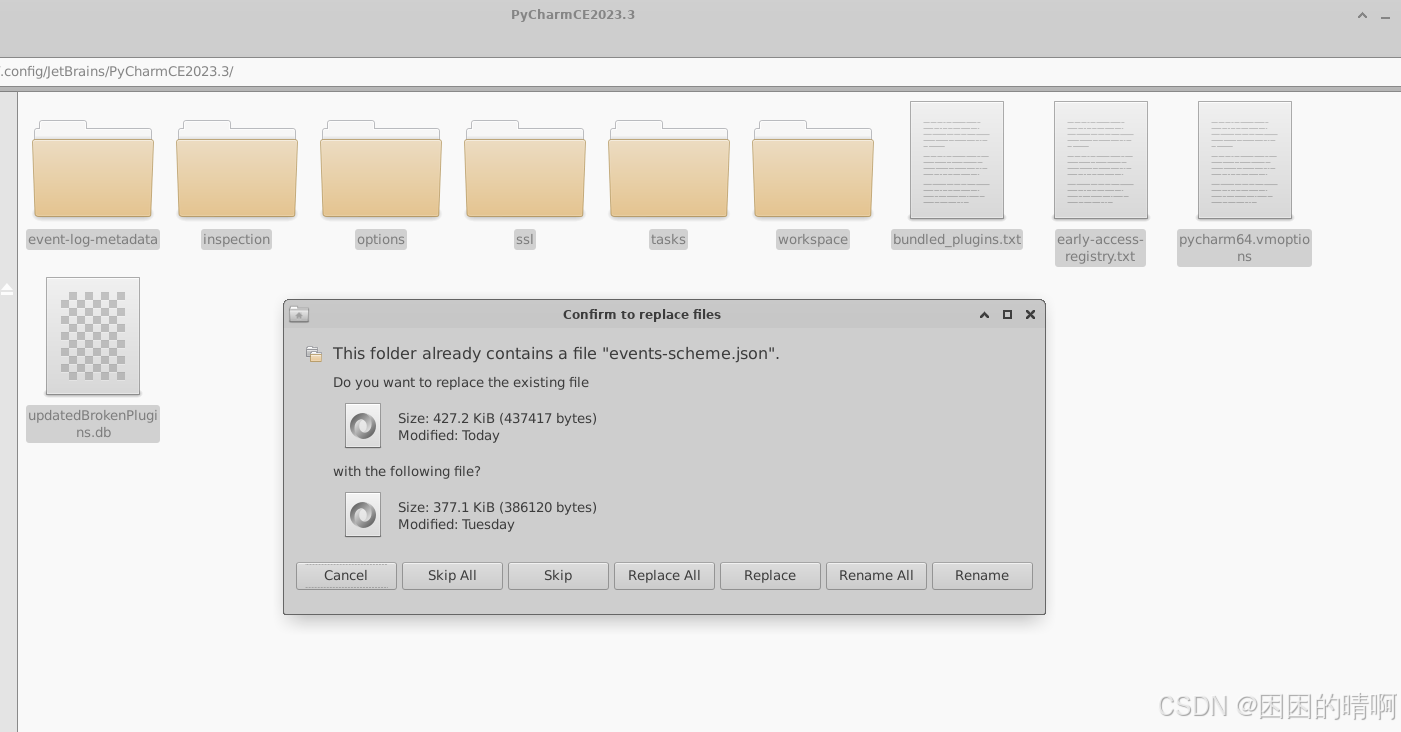Click the existing file's icon (427.2 KiB)

point(363,426)
